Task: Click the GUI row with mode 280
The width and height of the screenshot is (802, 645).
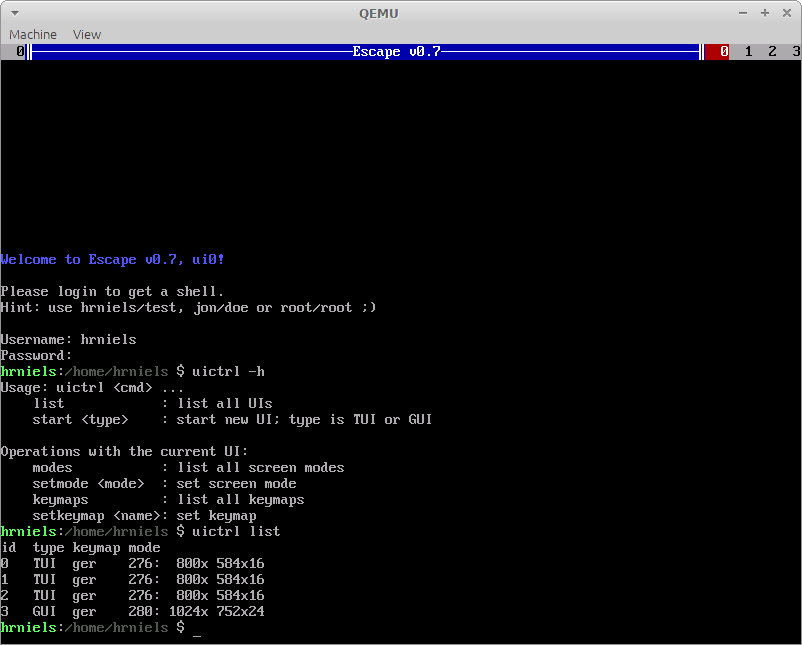Action: [132, 612]
